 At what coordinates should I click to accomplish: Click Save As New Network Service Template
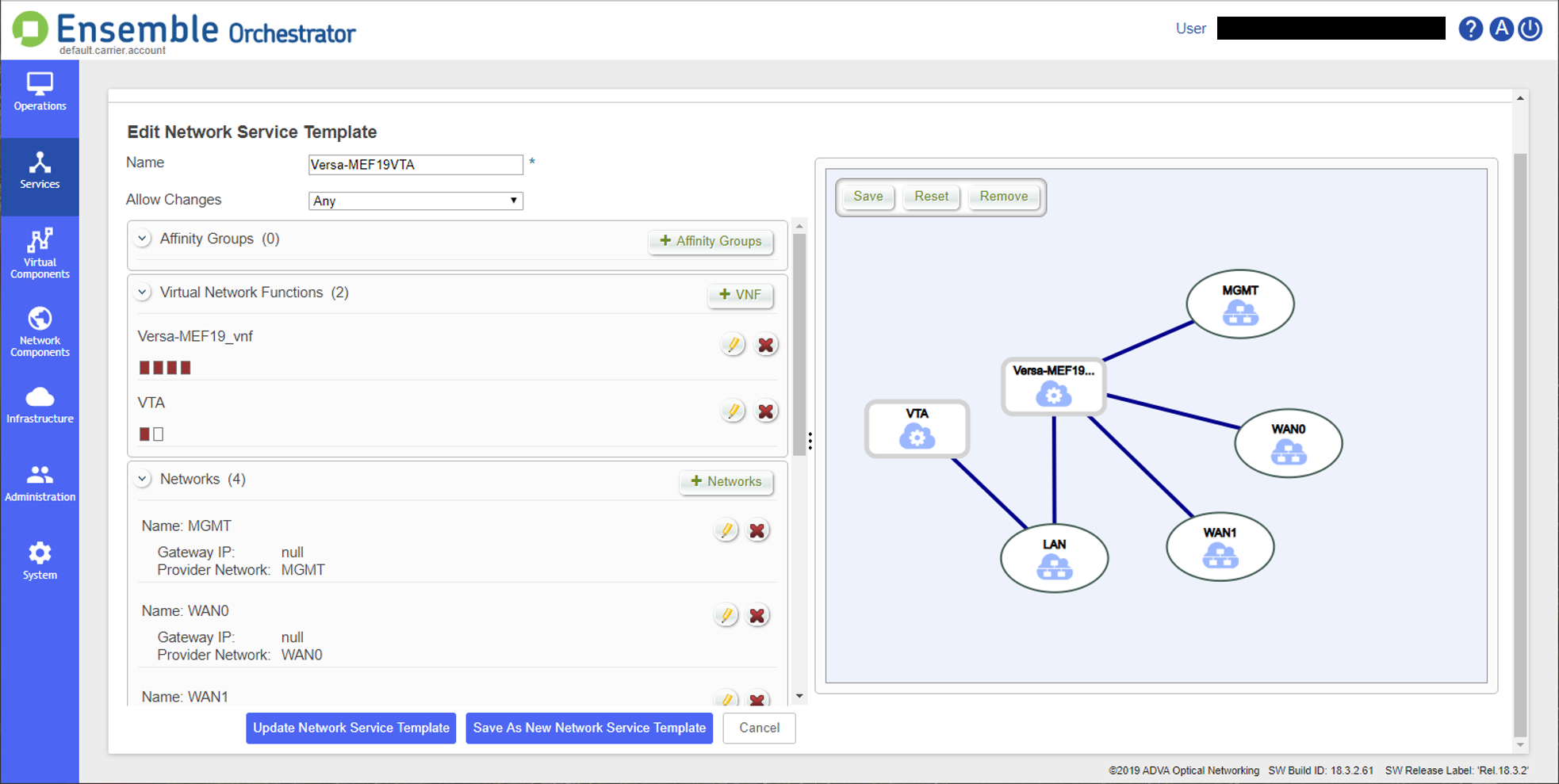tap(589, 728)
